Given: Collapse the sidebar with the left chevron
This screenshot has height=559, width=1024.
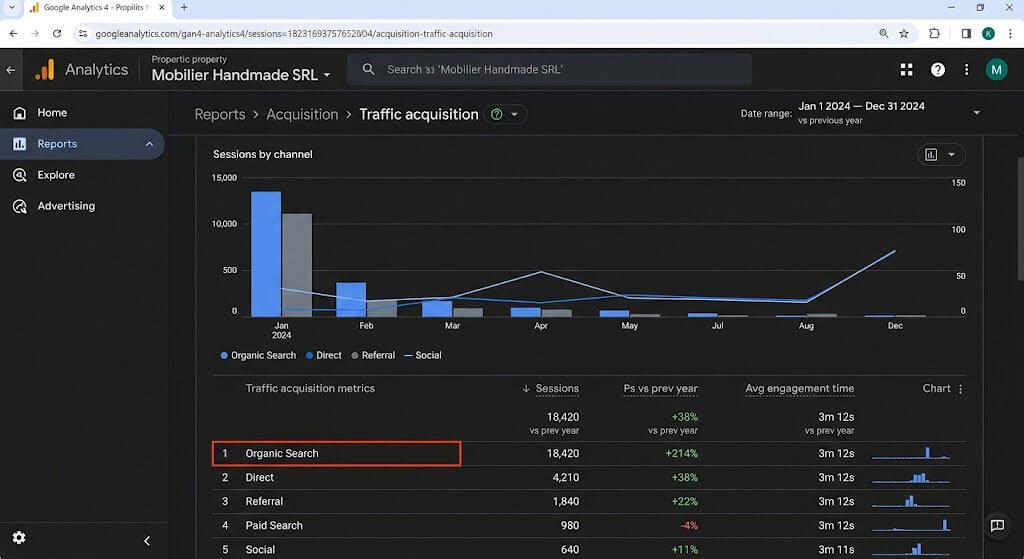Looking at the screenshot, I should [147, 540].
